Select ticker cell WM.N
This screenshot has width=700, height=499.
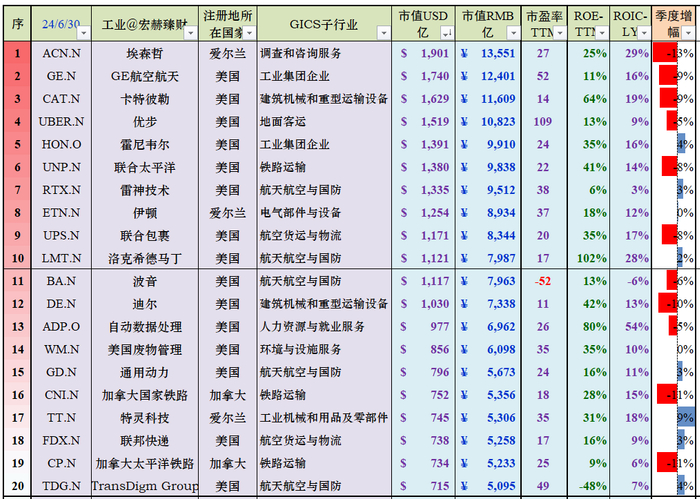(x=62, y=349)
